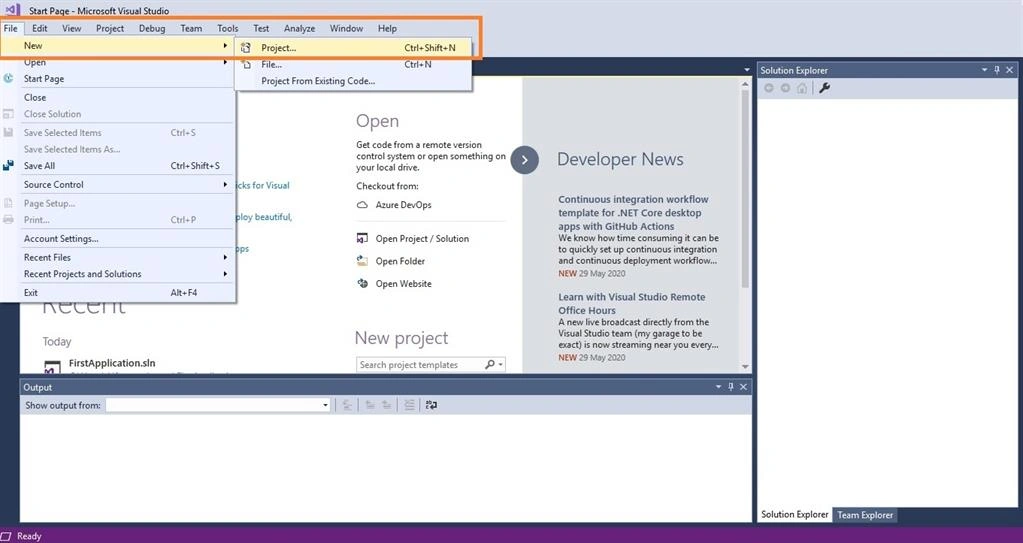Close the Output panel

pos(743,387)
